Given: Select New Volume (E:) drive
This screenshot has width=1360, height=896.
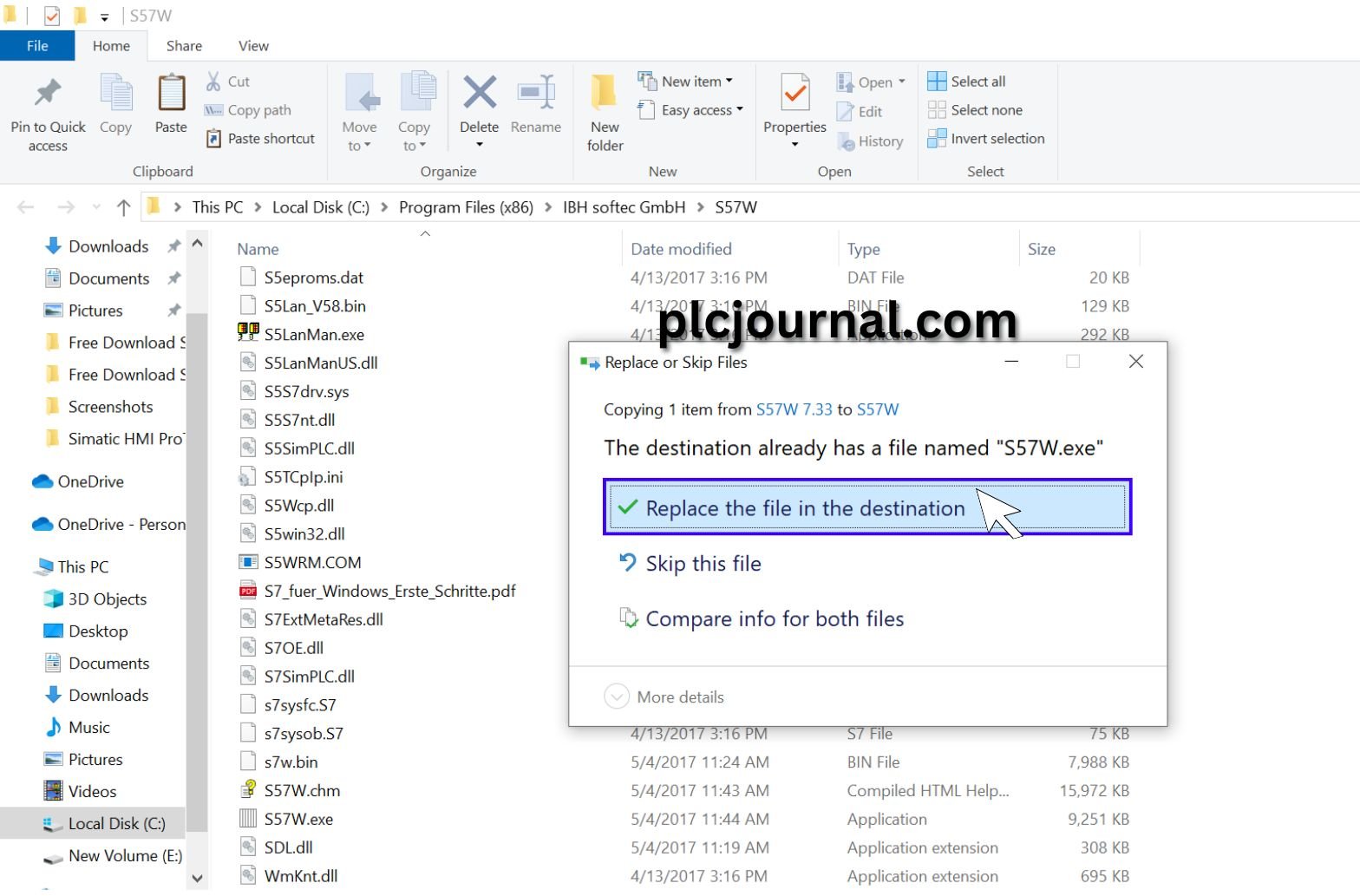Looking at the screenshot, I should coord(113,856).
